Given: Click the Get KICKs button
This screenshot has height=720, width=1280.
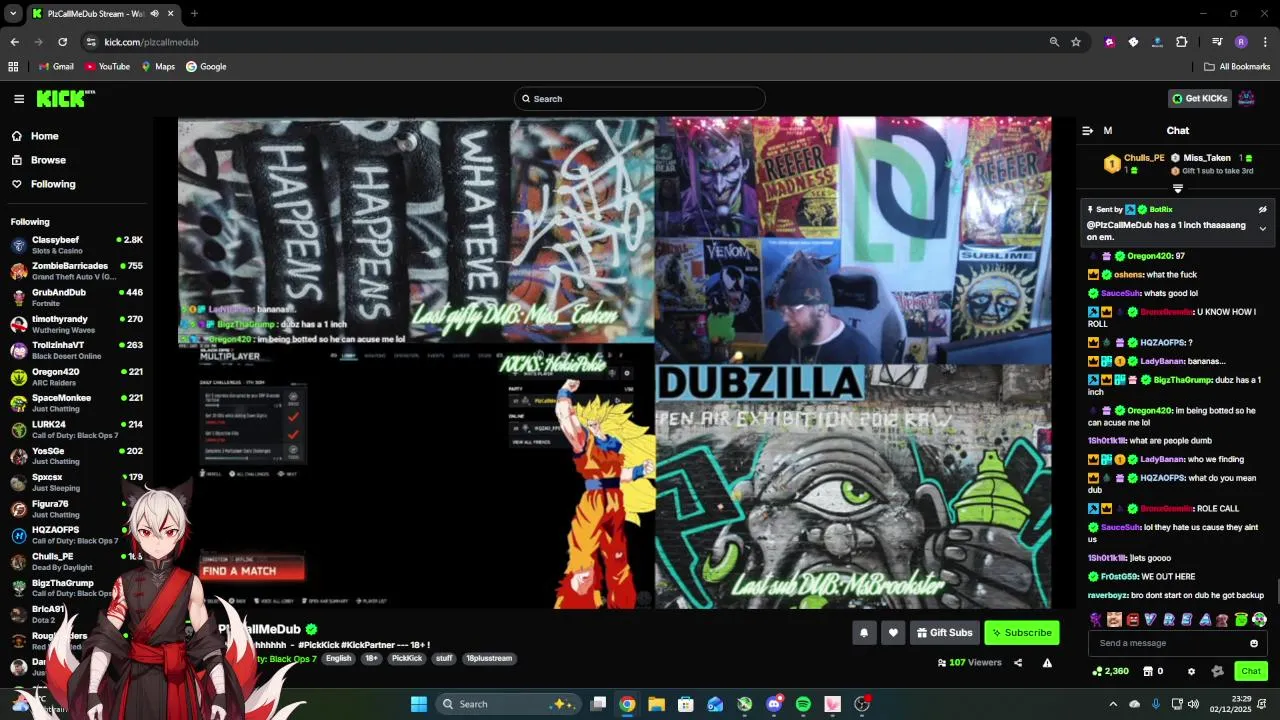Looking at the screenshot, I should tap(1199, 98).
